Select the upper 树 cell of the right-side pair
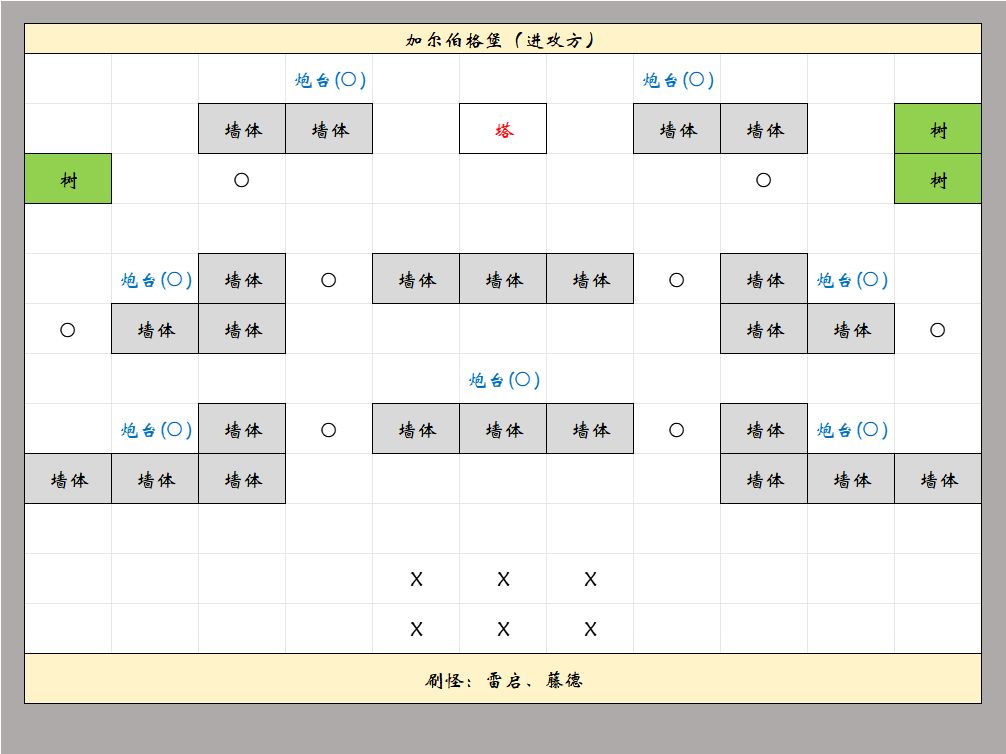Viewport: 1006px width, 754px height. click(x=938, y=129)
